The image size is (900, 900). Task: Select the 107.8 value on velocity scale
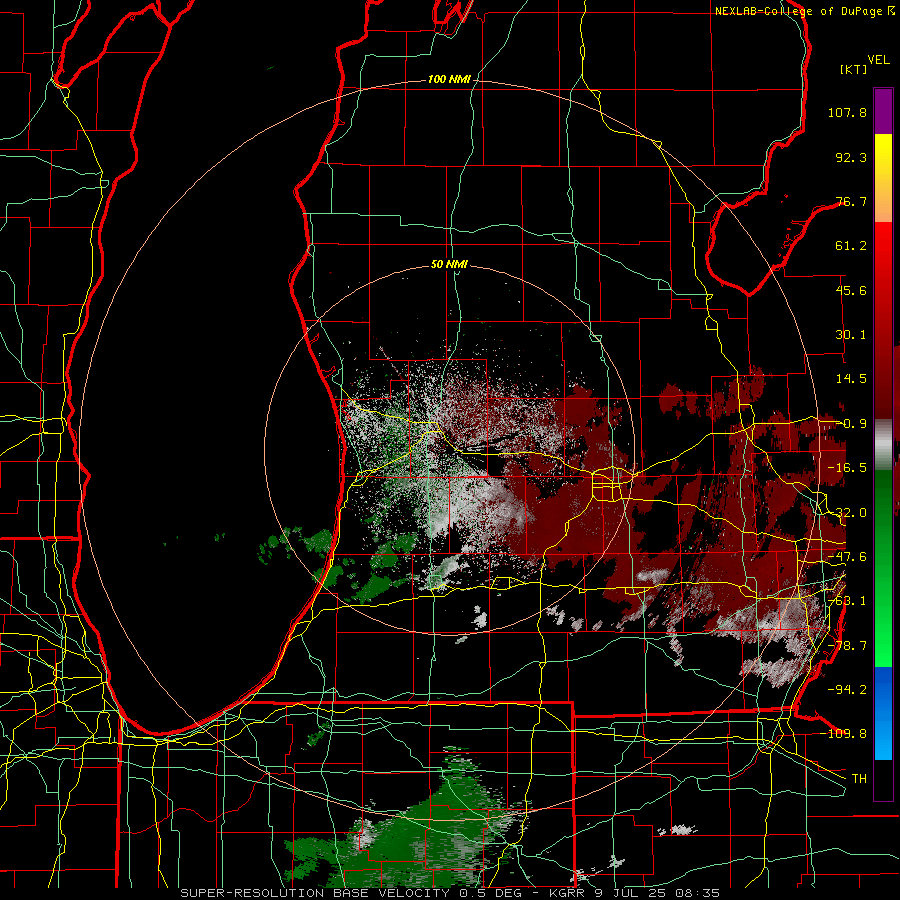click(847, 112)
